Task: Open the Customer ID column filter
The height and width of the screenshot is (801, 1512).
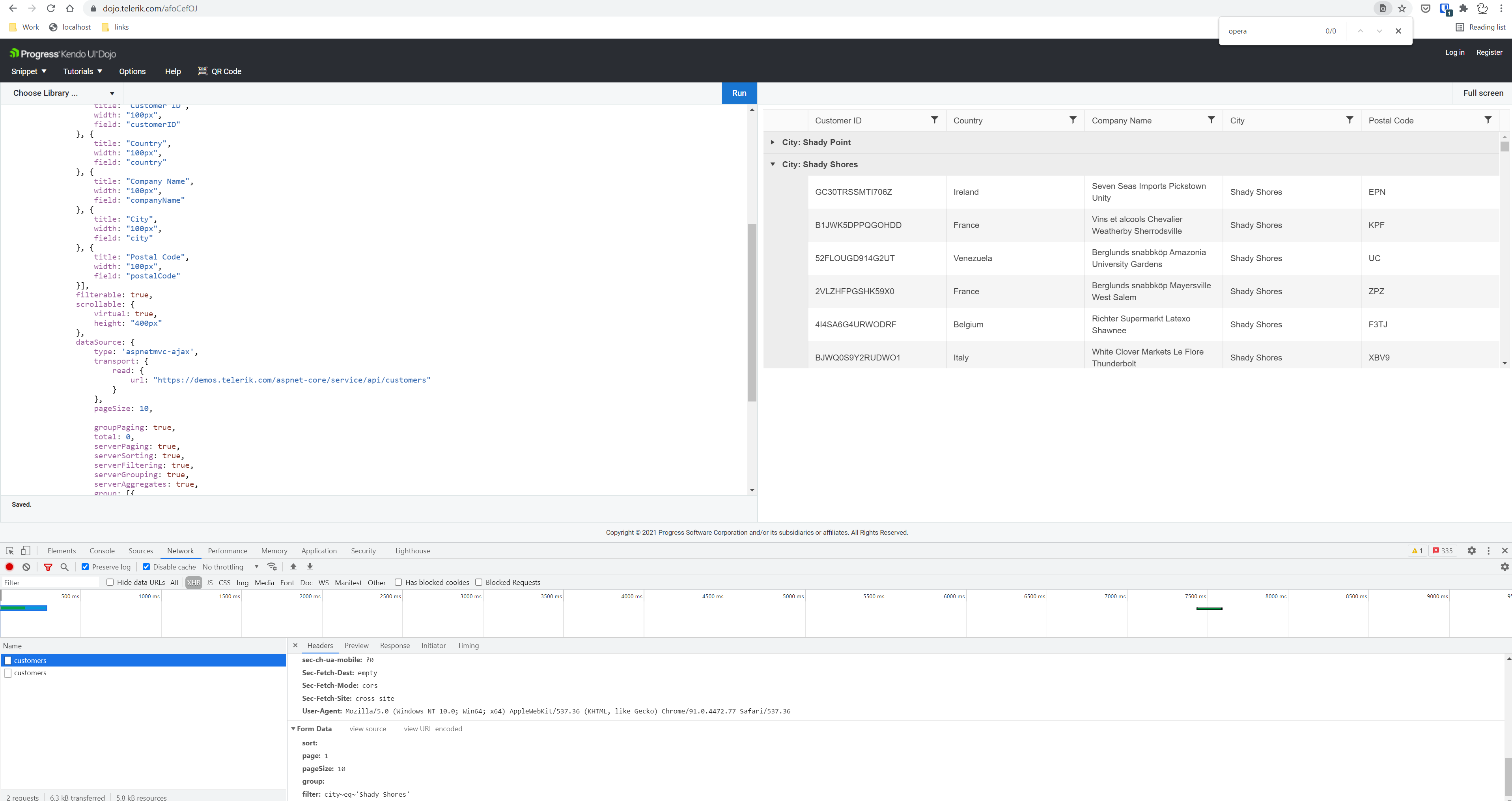Action: (934, 120)
